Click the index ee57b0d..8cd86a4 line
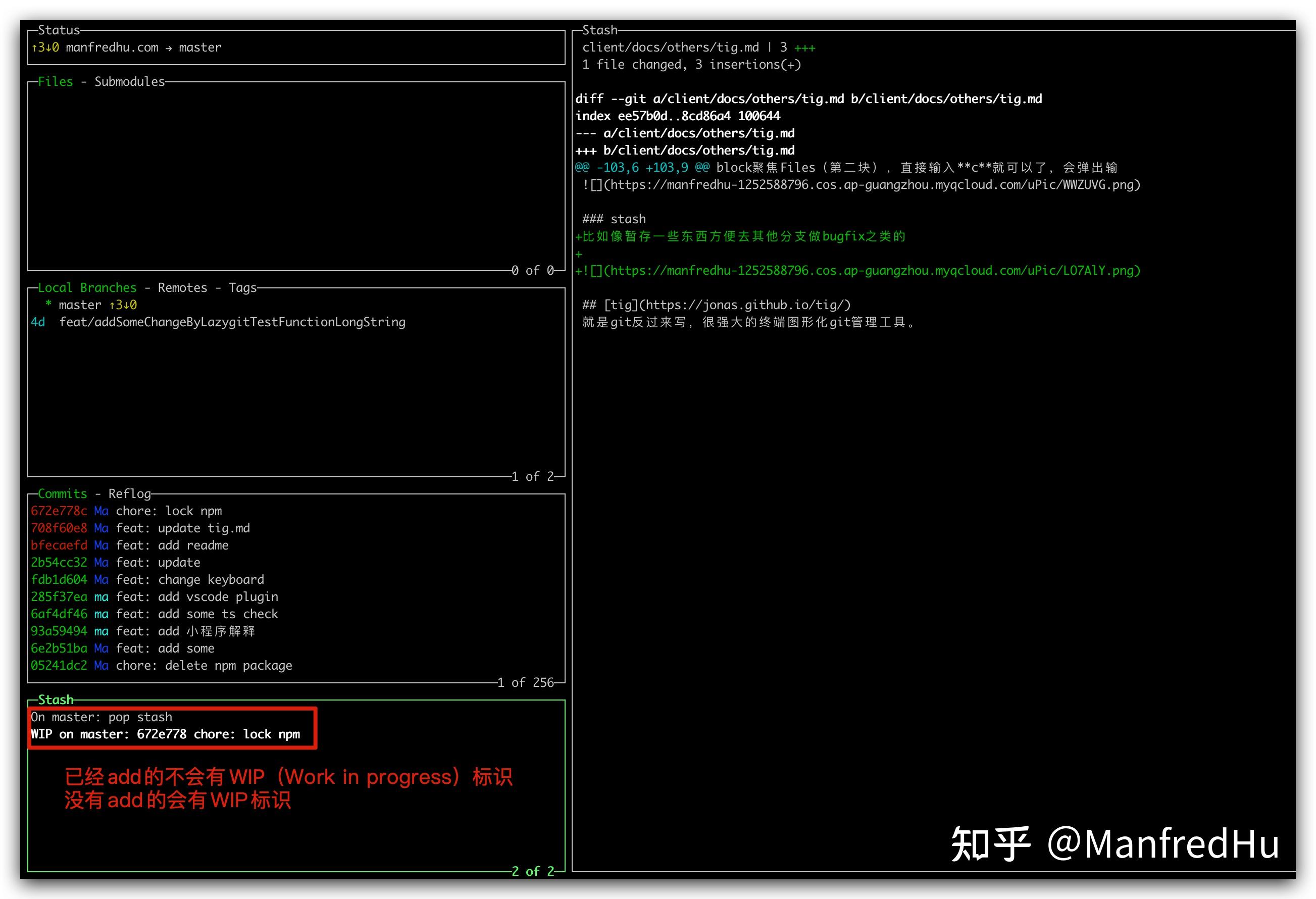This screenshot has width=1316, height=899. coord(678,116)
